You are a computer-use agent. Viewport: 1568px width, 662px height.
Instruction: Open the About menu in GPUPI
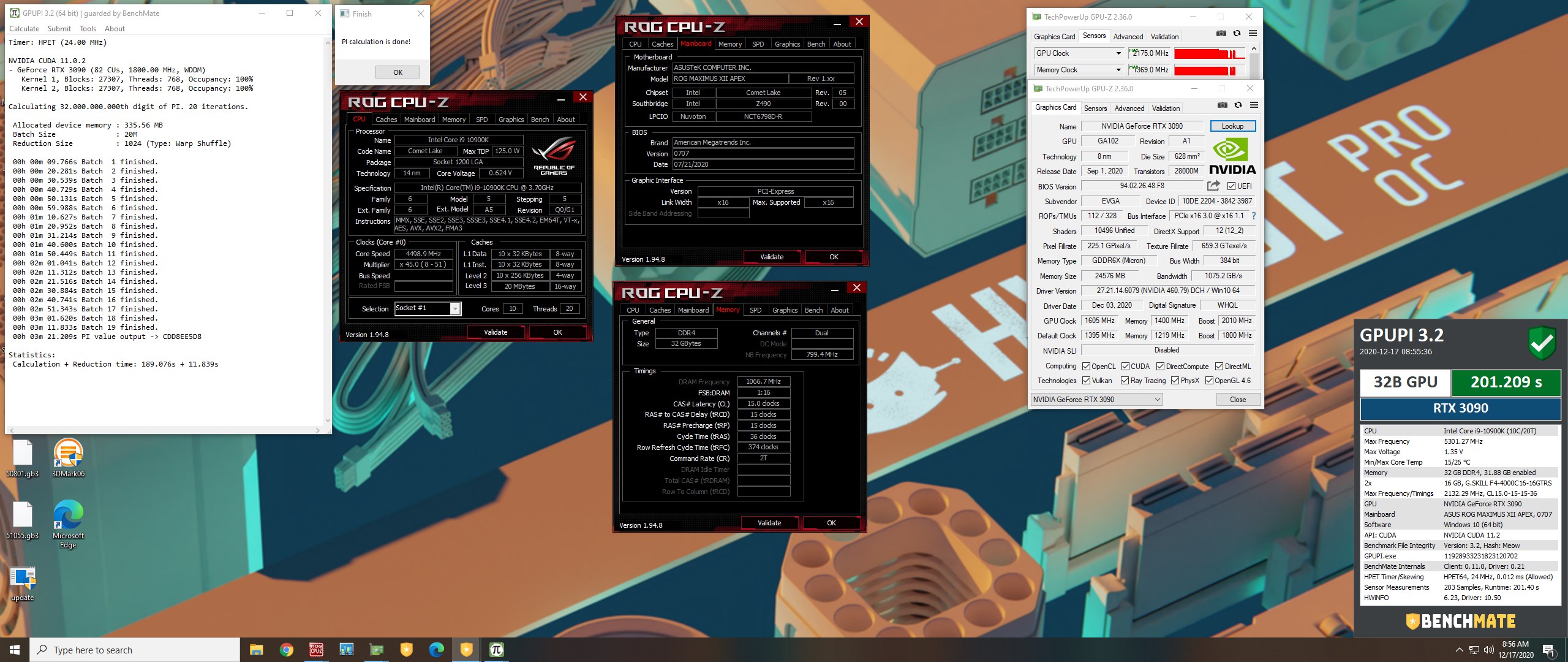click(x=115, y=29)
